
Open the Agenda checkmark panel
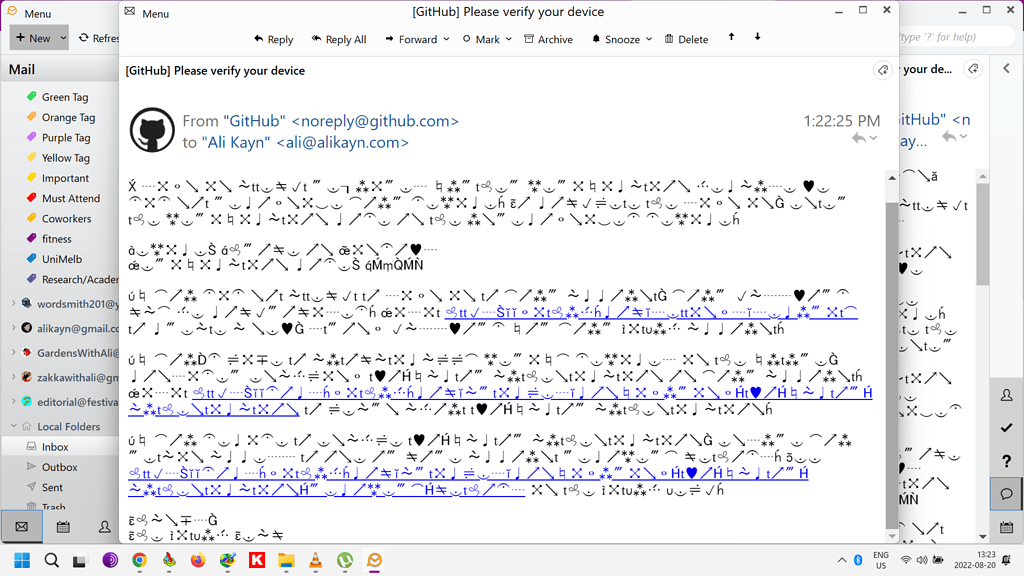1005,427
